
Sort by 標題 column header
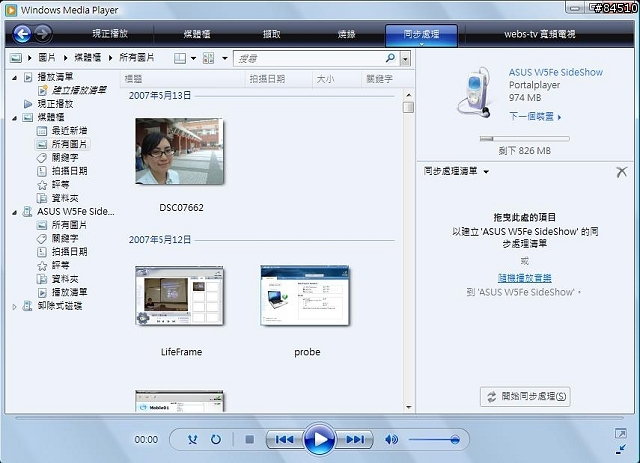(x=183, y=79)
